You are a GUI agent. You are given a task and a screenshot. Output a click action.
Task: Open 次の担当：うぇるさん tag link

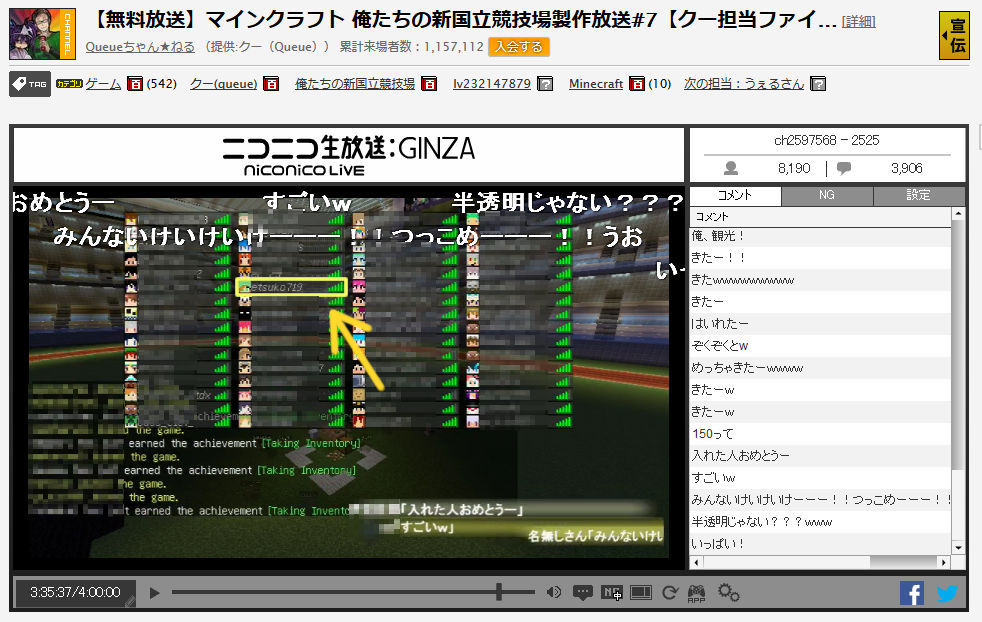coord(743,84)
